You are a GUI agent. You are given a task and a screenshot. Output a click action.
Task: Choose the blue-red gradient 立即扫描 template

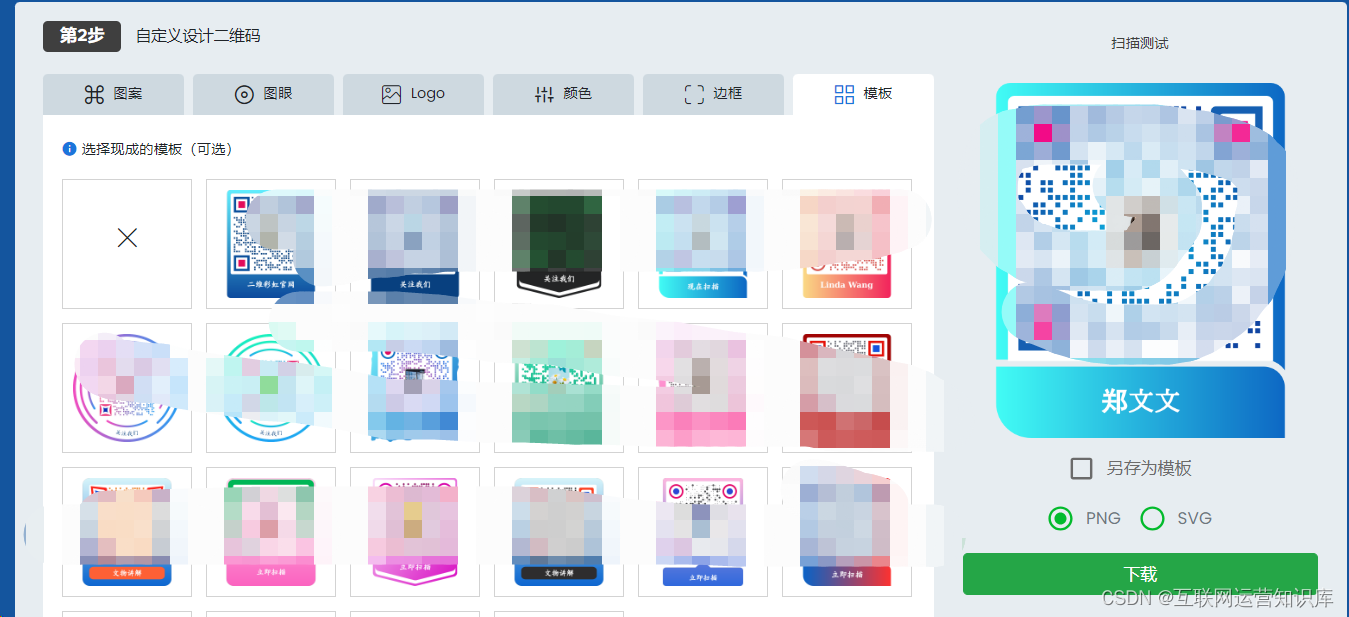[x=847, y=532]
